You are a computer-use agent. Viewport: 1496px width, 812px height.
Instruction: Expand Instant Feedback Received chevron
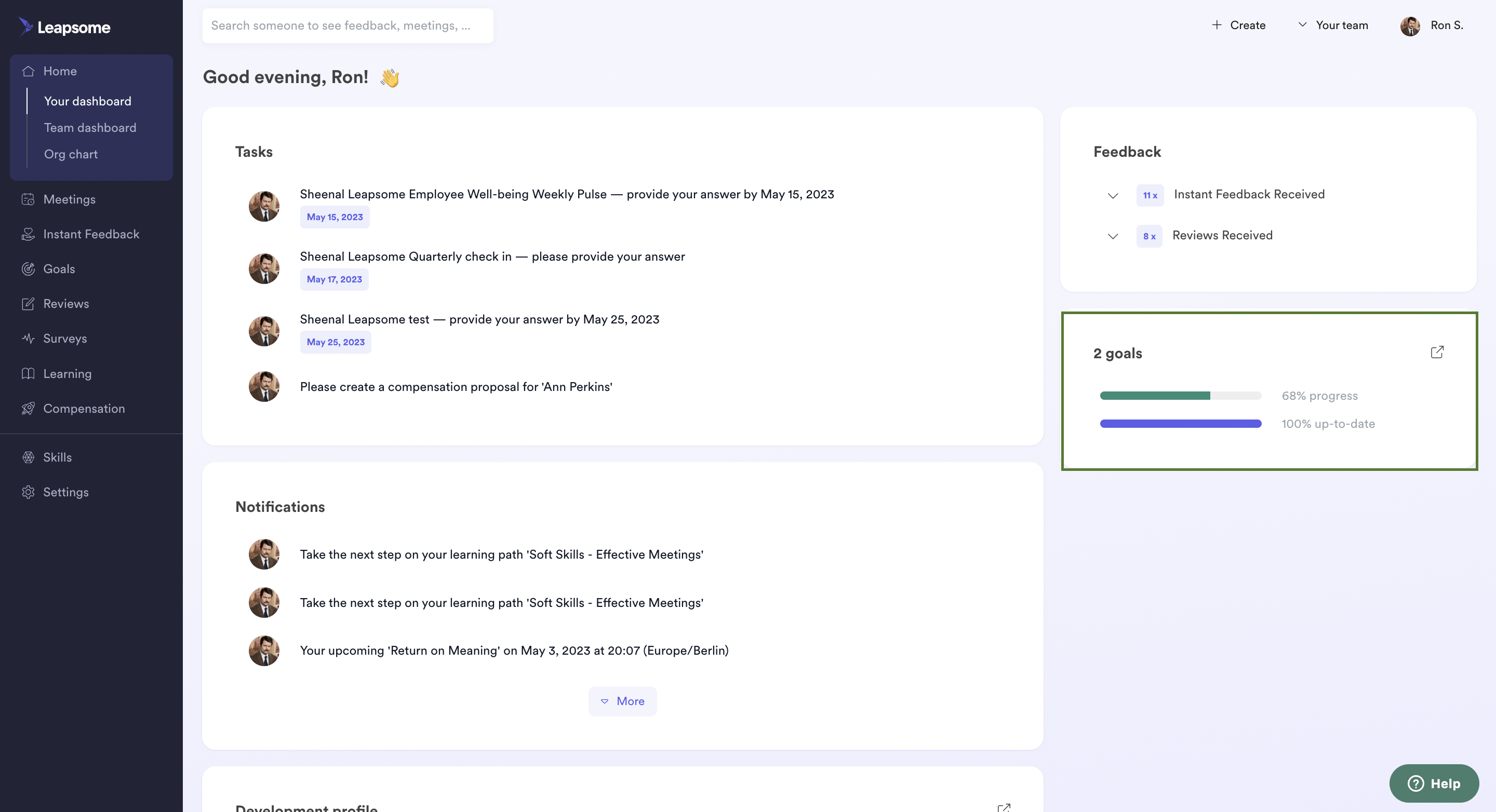[x=1113, y=196]
